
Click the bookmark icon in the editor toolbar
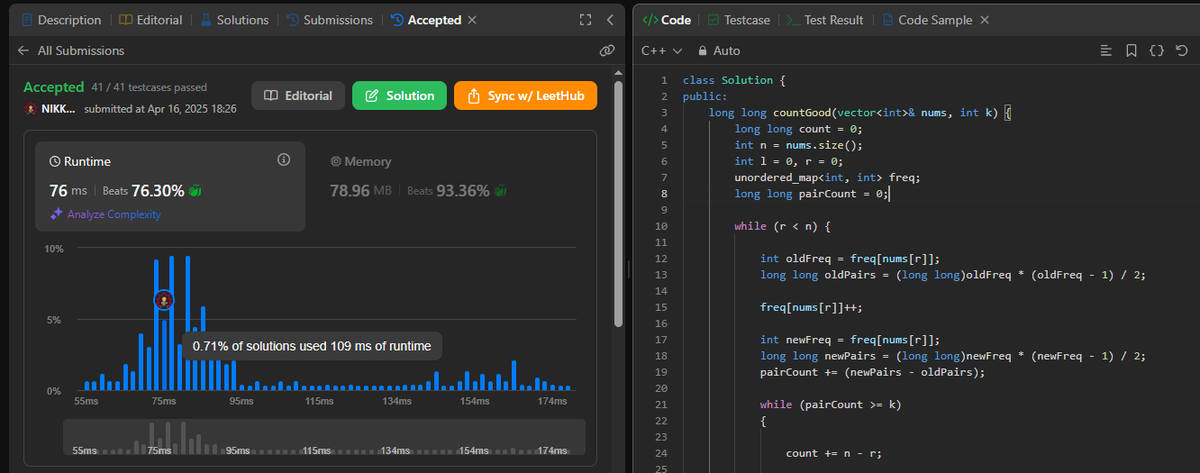[x=1131, y=50]
